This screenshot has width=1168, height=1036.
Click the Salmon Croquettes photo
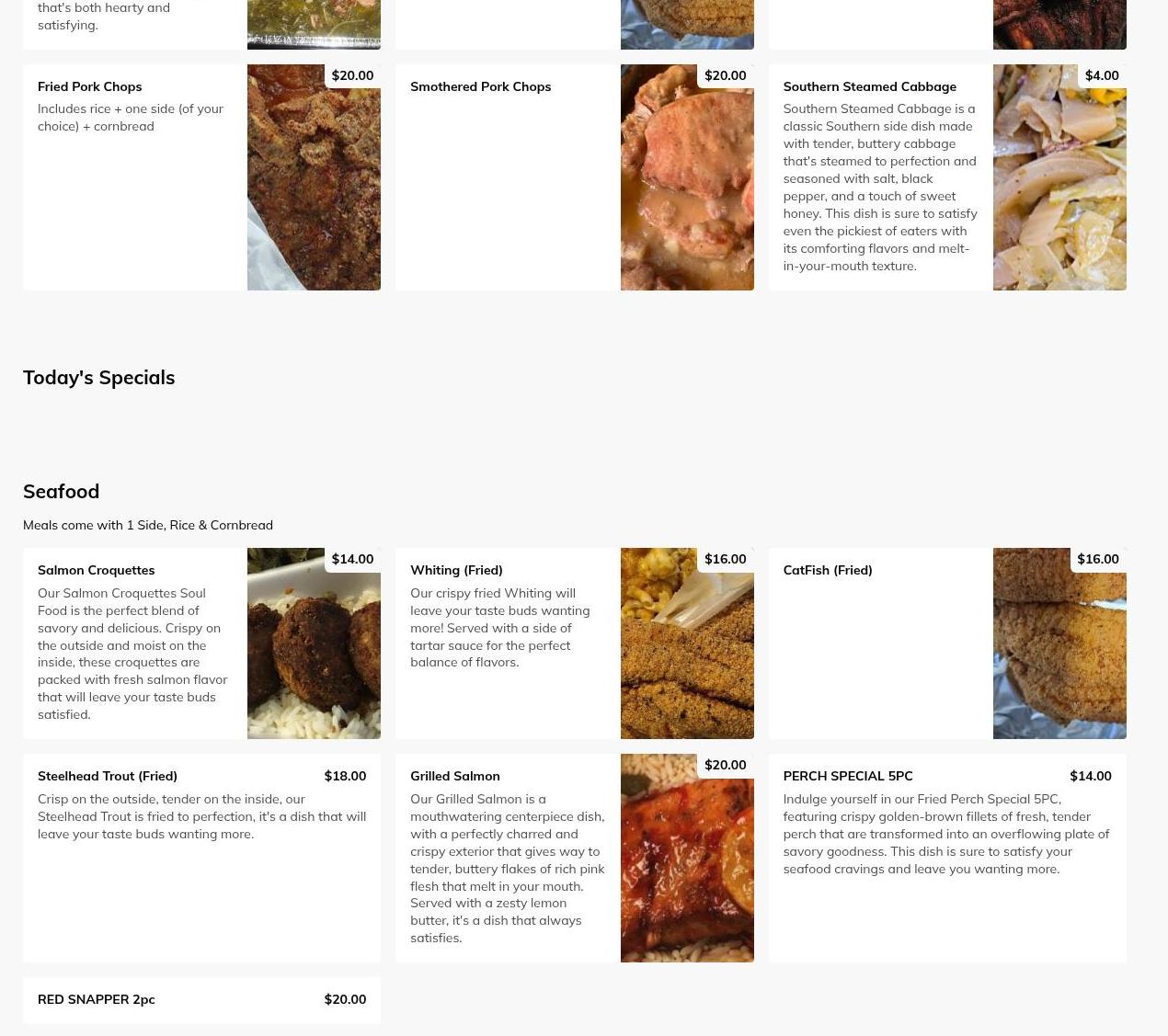pyautogui.click(x=314, y=643)
